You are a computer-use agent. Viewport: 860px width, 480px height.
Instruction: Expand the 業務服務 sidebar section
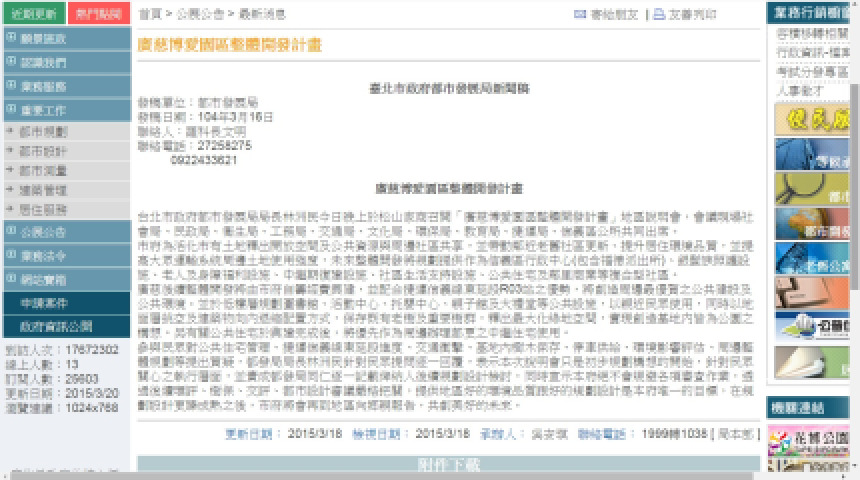[x=44, y=87]
